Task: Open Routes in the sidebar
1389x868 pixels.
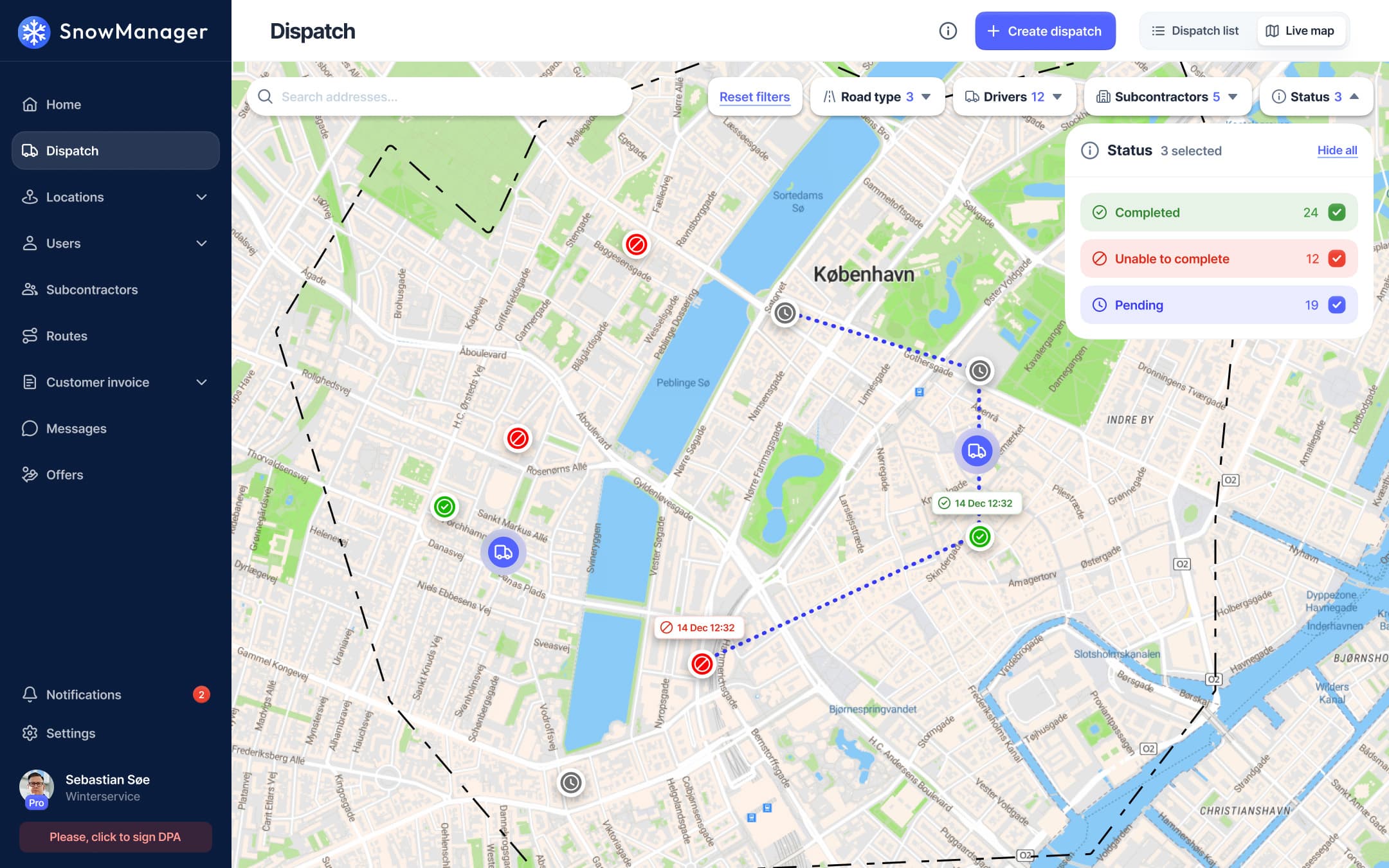Action: point(66,336)
